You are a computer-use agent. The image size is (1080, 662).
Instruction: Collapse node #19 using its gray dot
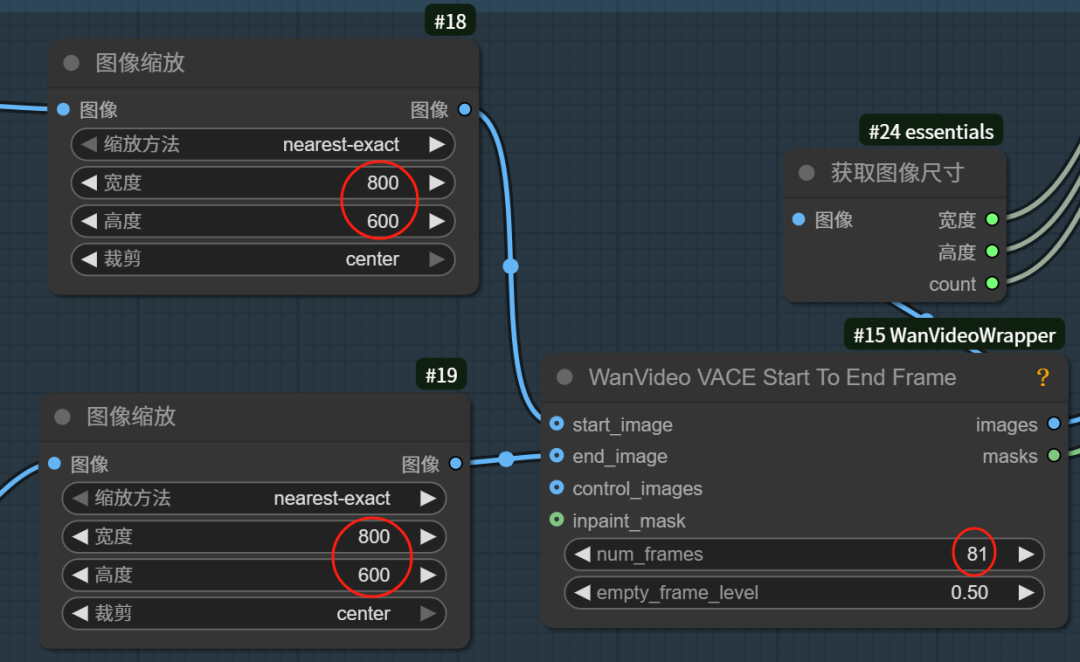(x=62, y=417)
